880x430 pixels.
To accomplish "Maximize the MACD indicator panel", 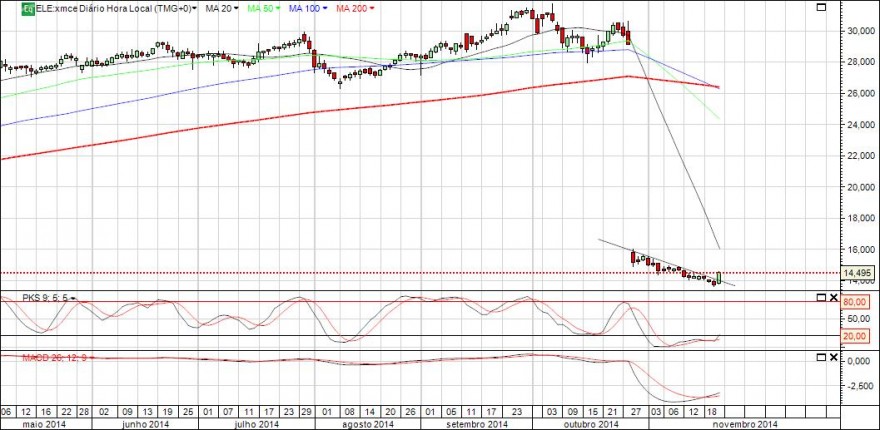I will (x=821, y=357).
